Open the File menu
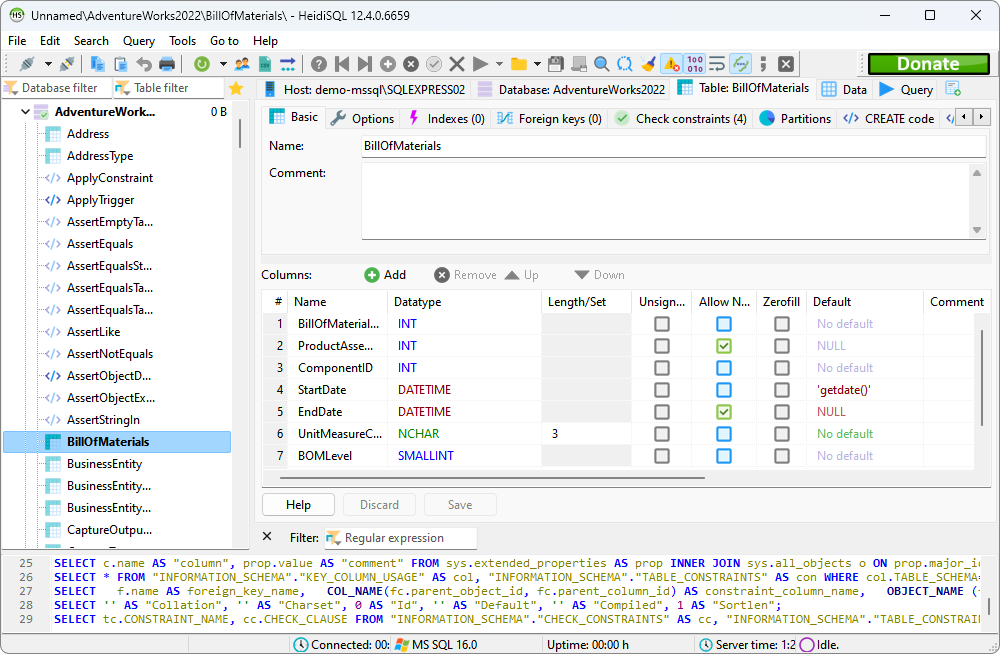This screenshot has height=654, width=1000. click(17, 41)
